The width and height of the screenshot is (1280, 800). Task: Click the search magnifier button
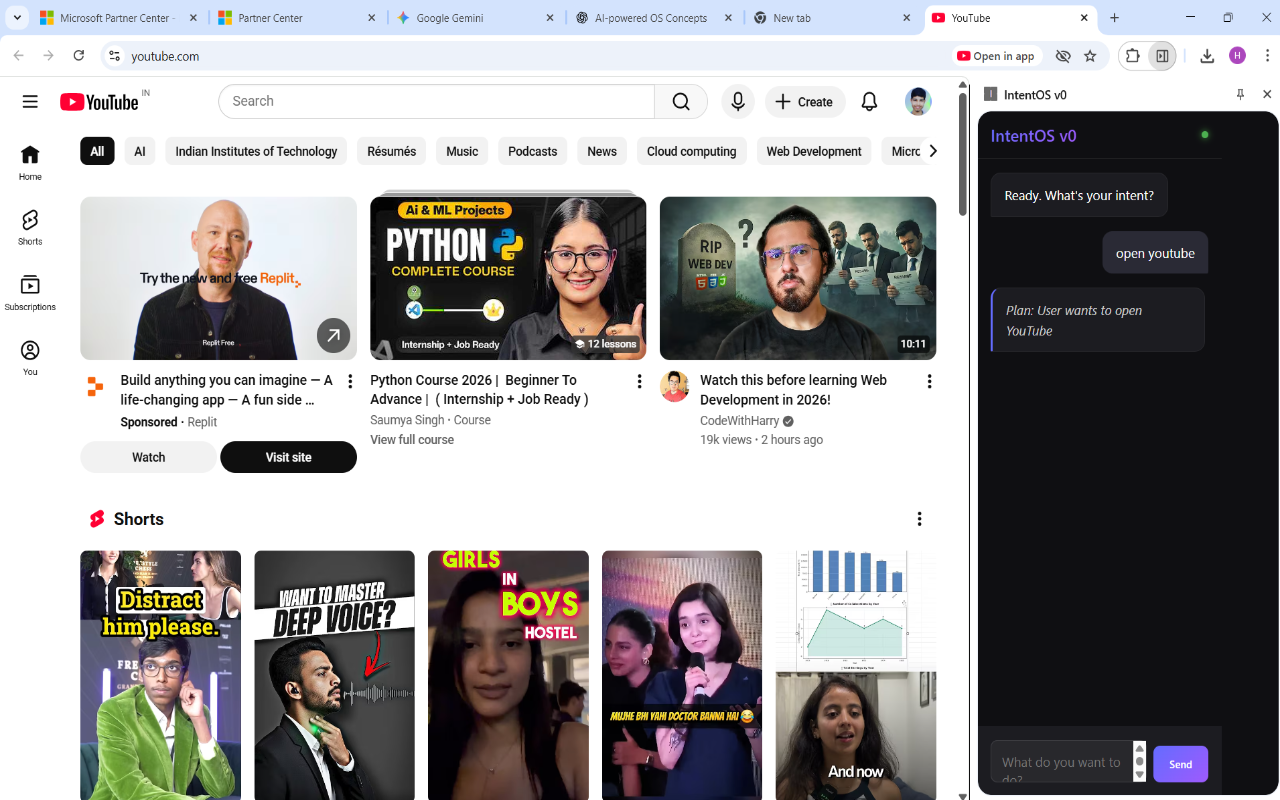tap(681, 101)
